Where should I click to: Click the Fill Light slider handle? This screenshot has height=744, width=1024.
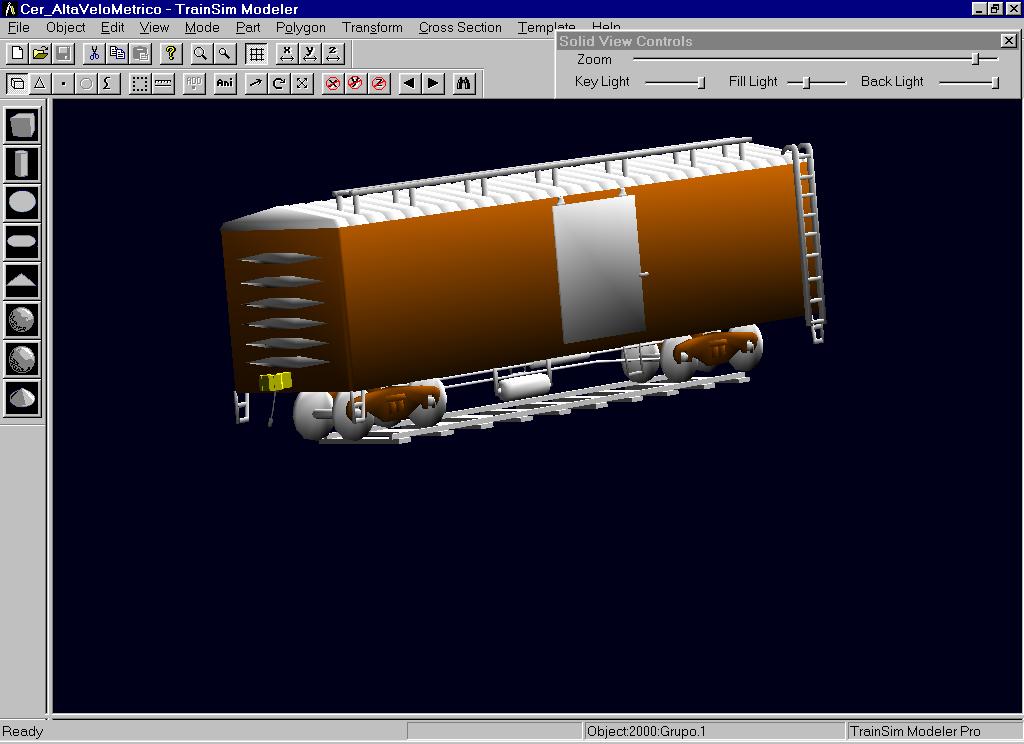806,82
